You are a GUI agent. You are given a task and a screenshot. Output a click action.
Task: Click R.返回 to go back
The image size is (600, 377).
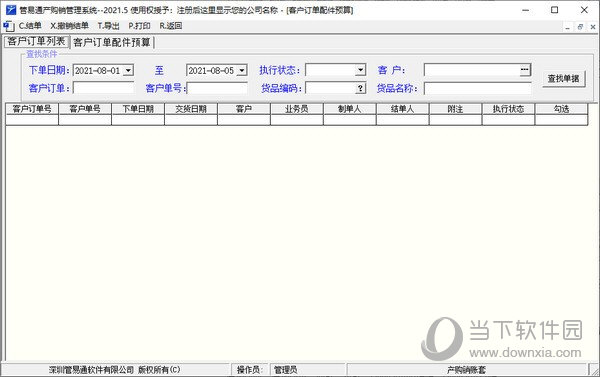pyautogui.click(x=171, y=26)
